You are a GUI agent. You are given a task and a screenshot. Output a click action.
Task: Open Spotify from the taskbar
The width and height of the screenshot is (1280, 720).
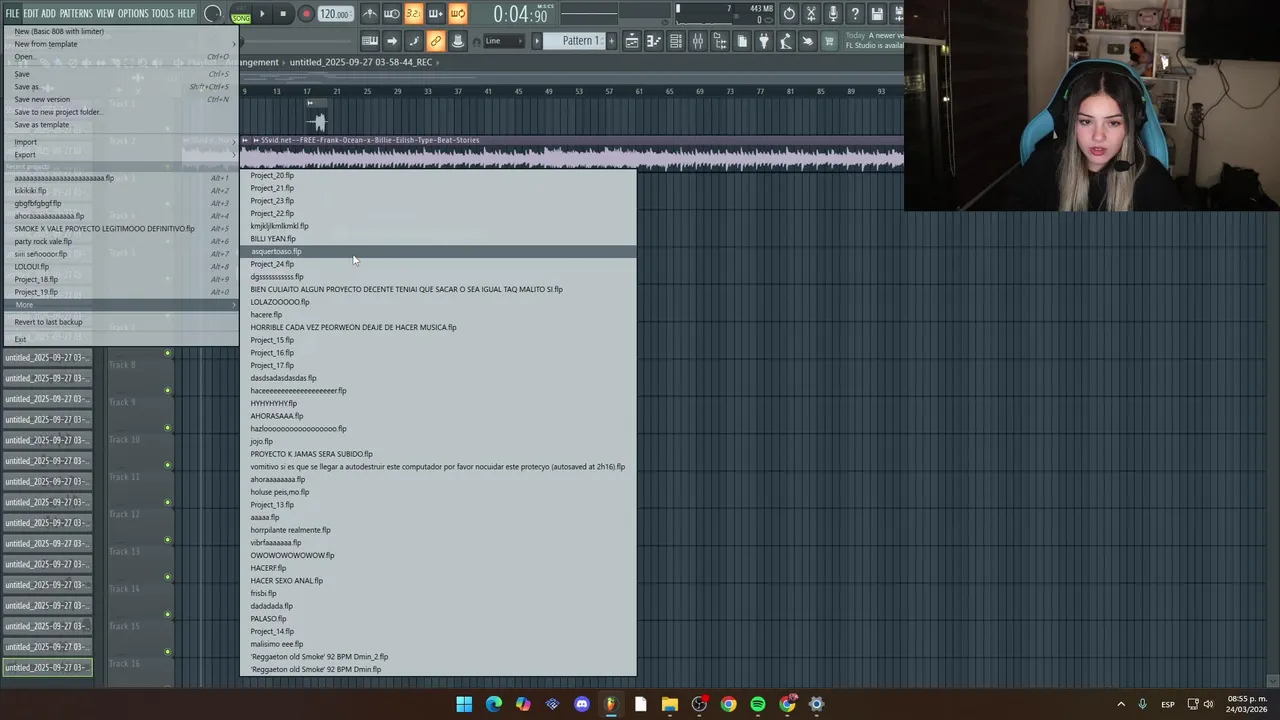[x=758, y=704]
